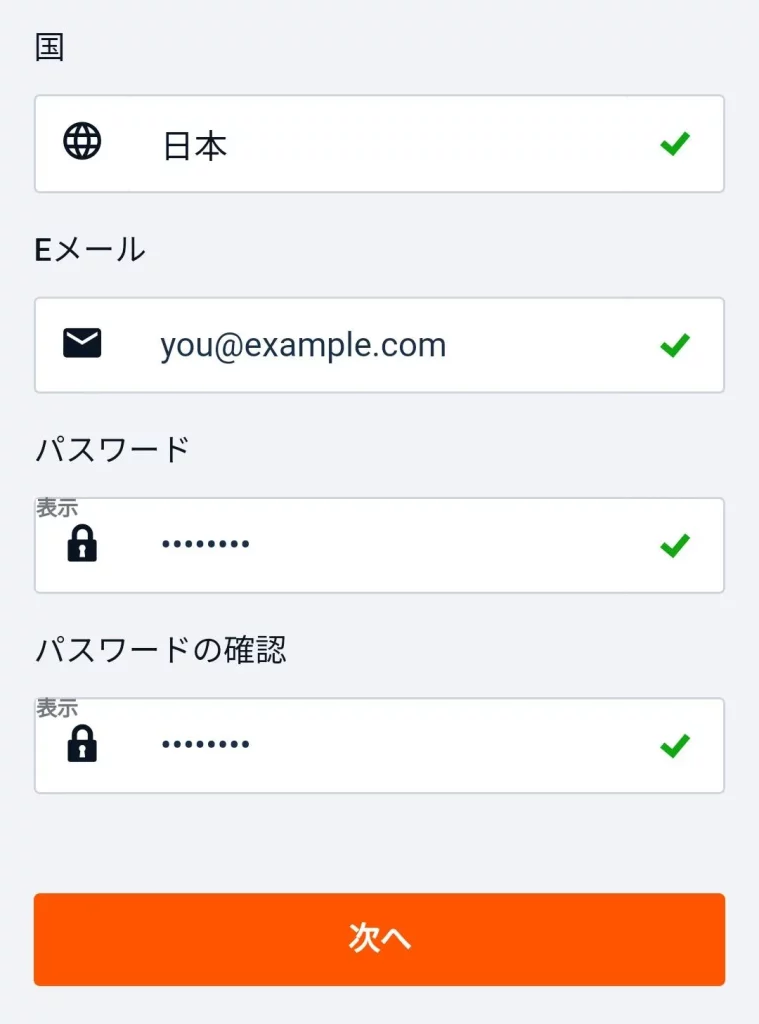Click the 国 field label
This screenshot has width=759, height=1024.
pos(49,48)
